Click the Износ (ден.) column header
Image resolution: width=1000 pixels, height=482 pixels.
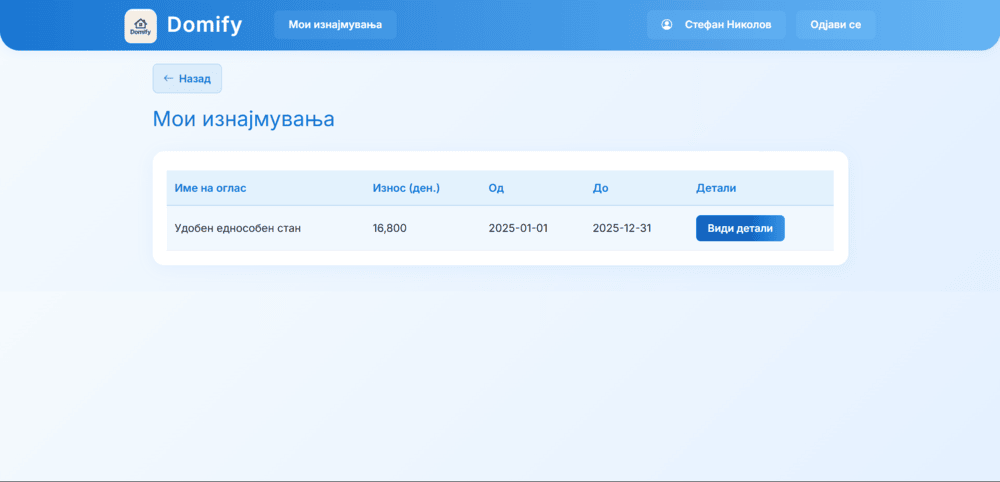point(406,188)
